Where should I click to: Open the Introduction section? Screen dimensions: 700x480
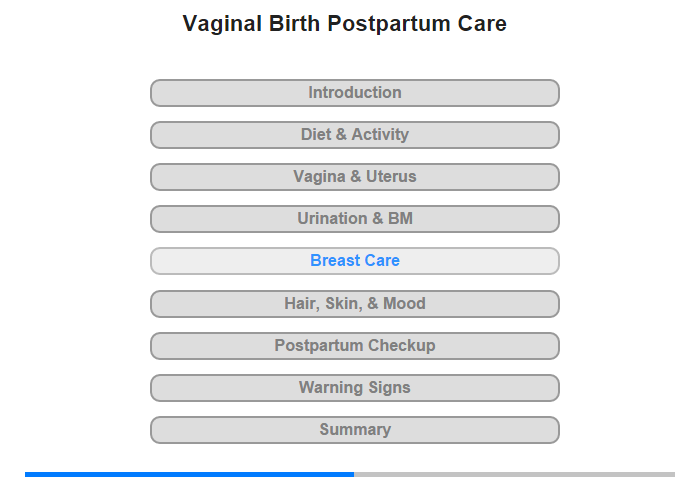click(354, 93)
